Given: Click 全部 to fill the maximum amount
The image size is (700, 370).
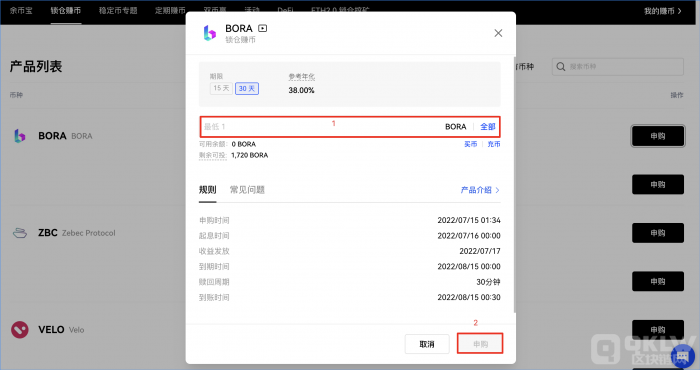Looking at the screenshot, I should point(488,127).
